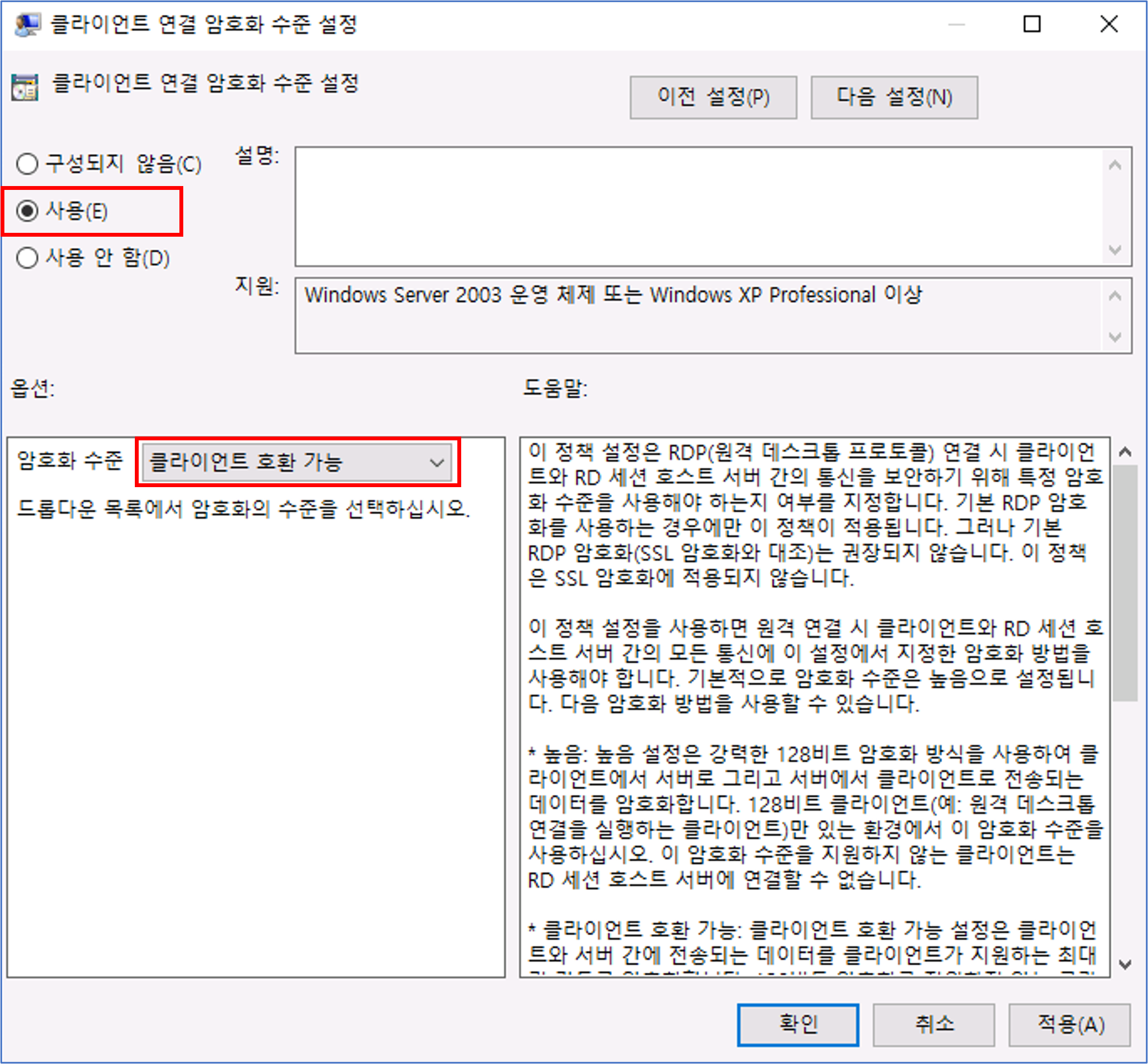Confirm with the 확인 button
Screen dimensions: 1148x1064
coord(797,1024)
